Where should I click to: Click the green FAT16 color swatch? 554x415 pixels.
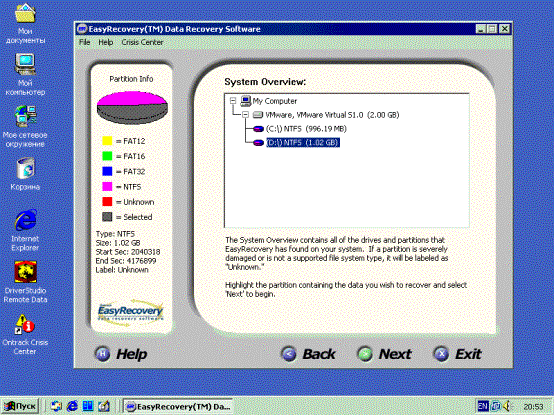coord(107,156)
